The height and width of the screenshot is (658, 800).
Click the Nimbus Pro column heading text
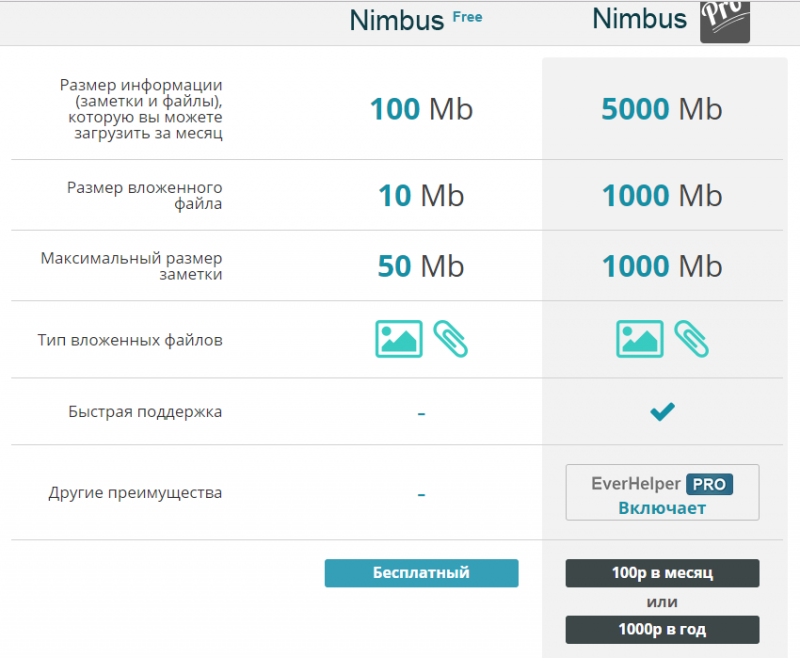click(x=640, y=19)
